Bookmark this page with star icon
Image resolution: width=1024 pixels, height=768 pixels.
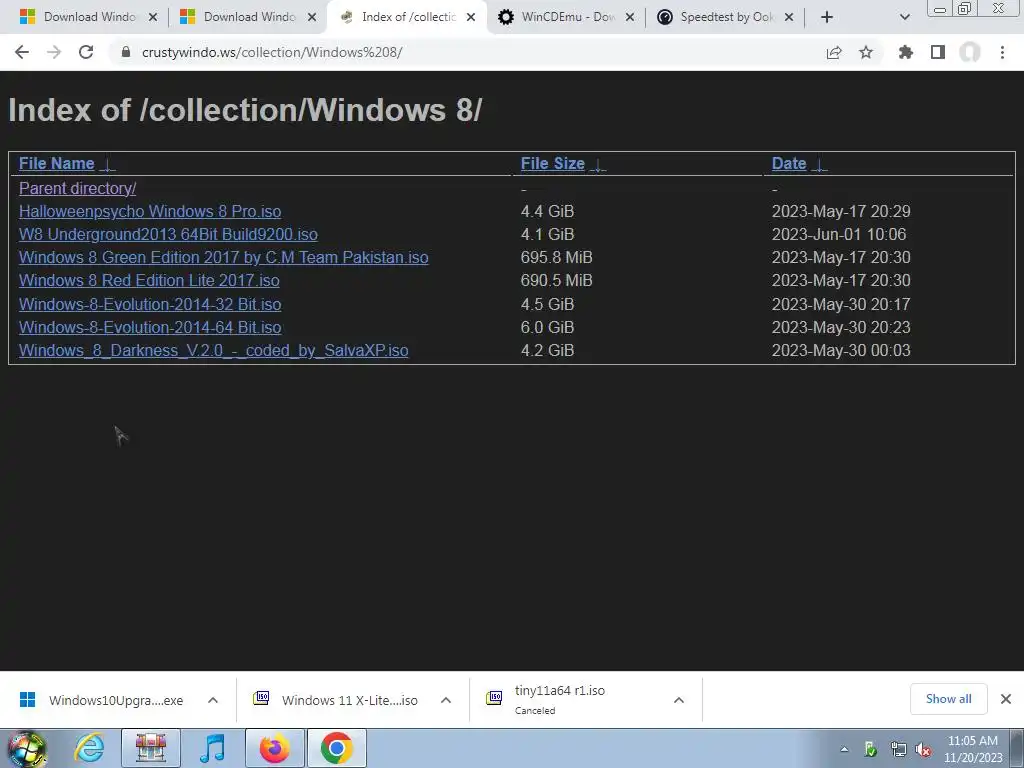[x=866, y=52]
